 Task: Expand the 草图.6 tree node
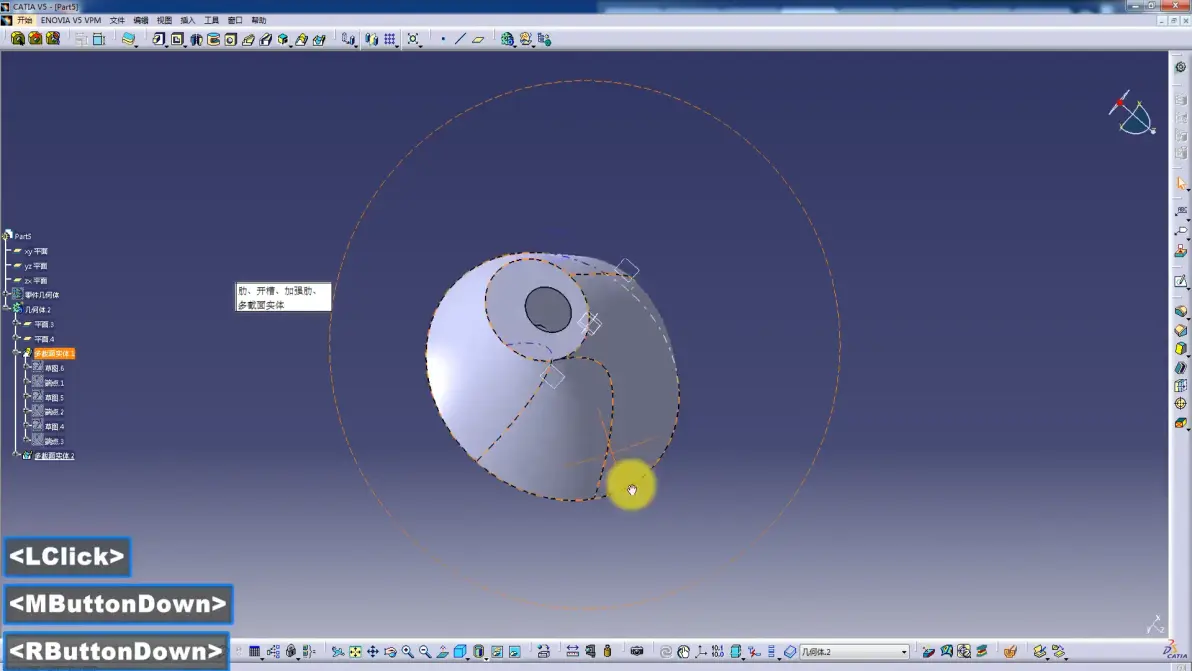click(27, 368)
